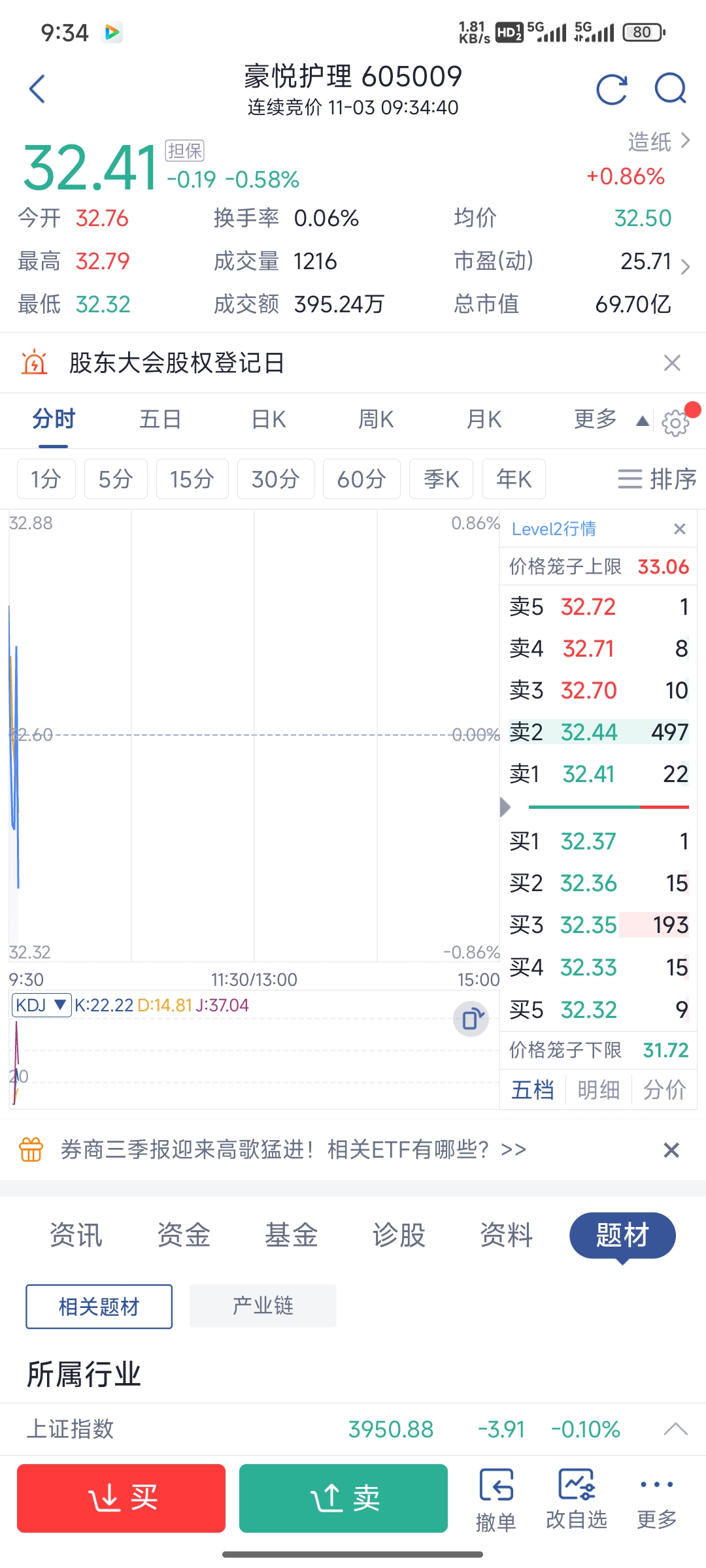Screen dimensions: 706x1568
Task: Open chart settings gear icon
Action: coord(675,423)
